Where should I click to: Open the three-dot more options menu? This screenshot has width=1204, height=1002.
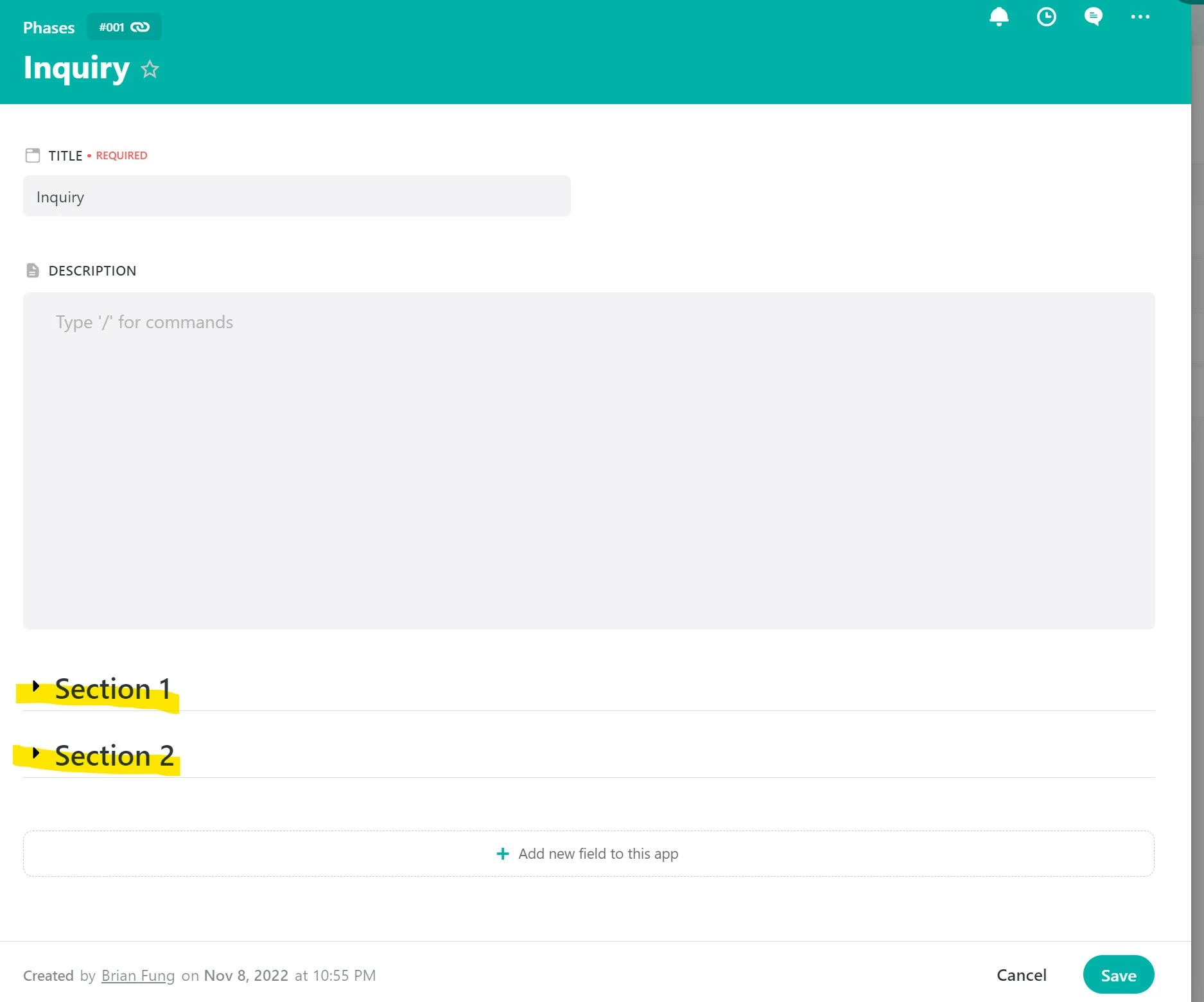pos(1140,17)
